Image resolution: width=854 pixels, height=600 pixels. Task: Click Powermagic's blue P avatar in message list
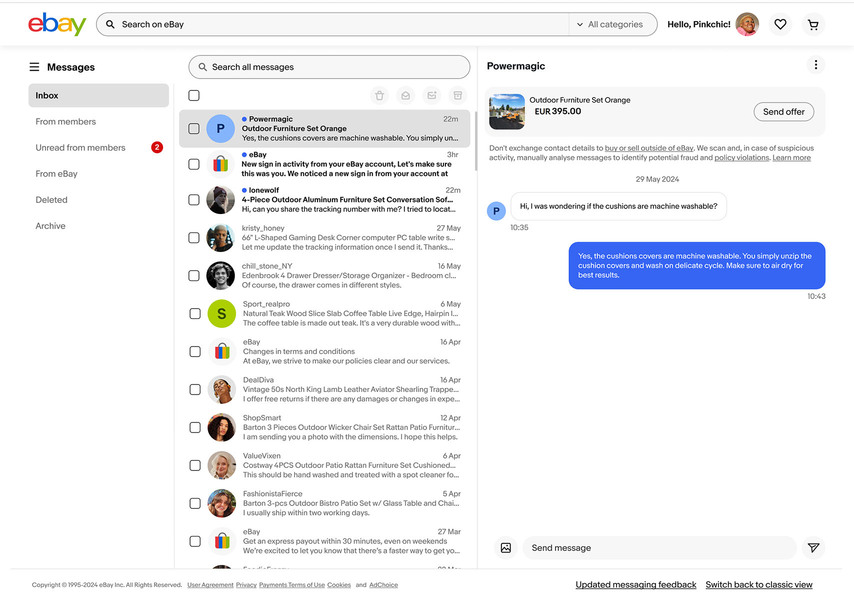pos(221,128)
